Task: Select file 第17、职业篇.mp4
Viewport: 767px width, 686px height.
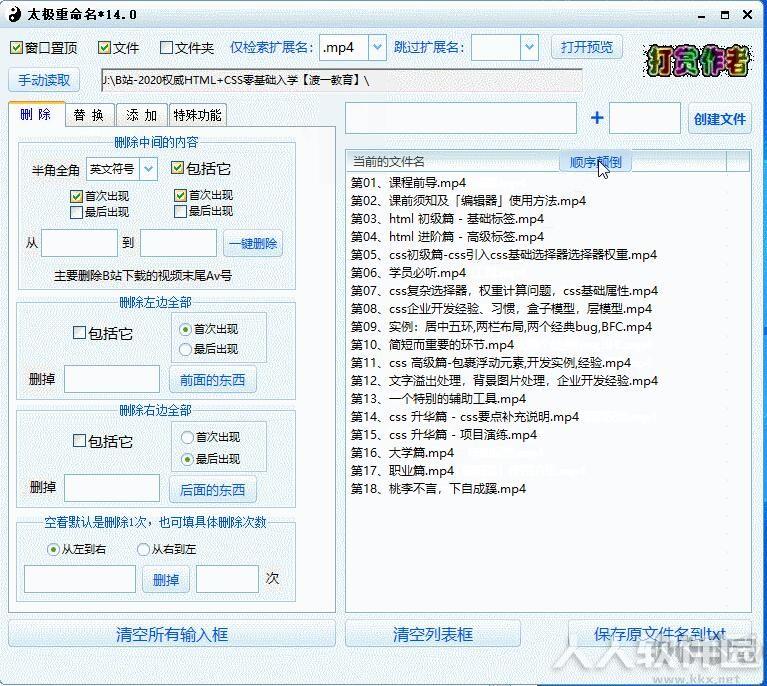Action: click(402, 471)
